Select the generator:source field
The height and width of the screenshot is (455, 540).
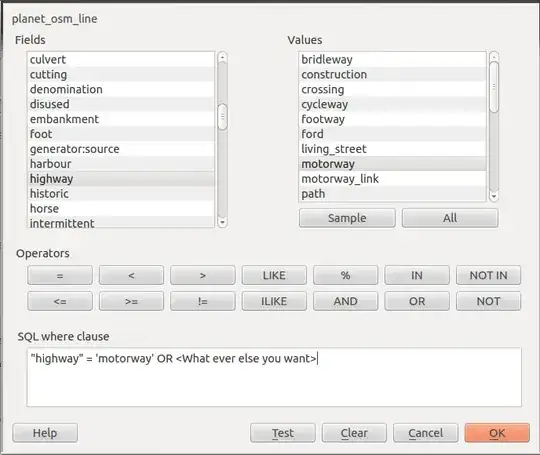coord(121,149)
